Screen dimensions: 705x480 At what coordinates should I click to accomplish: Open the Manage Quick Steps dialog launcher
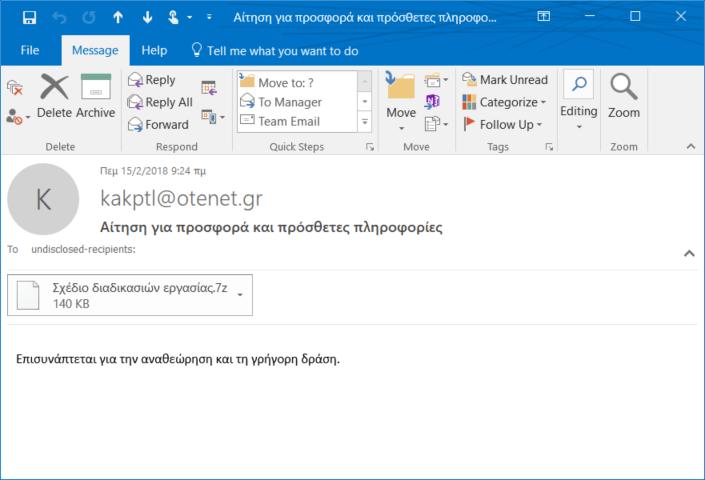click(x=370, y=147)
